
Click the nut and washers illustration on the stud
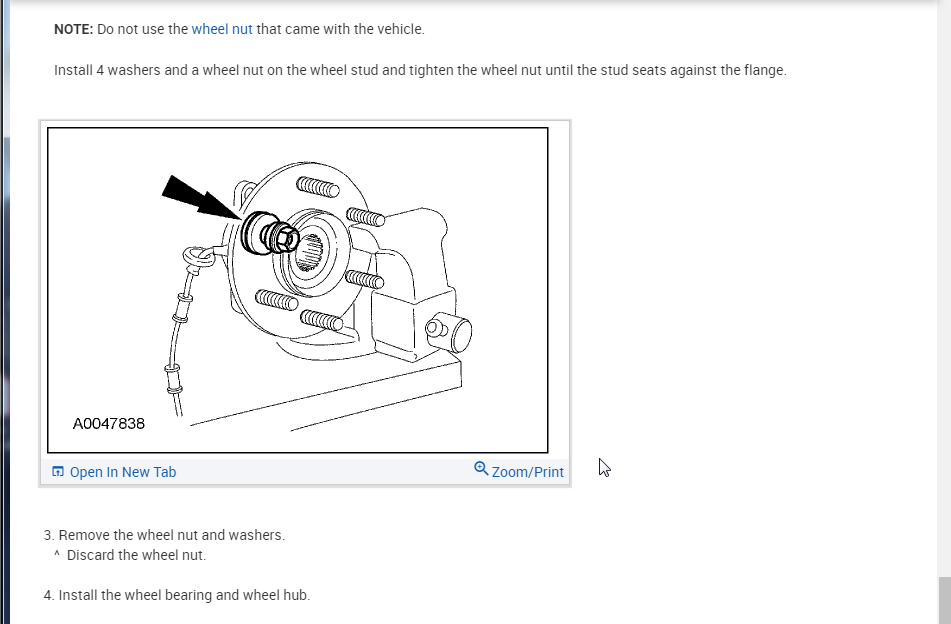coord(270,233)
